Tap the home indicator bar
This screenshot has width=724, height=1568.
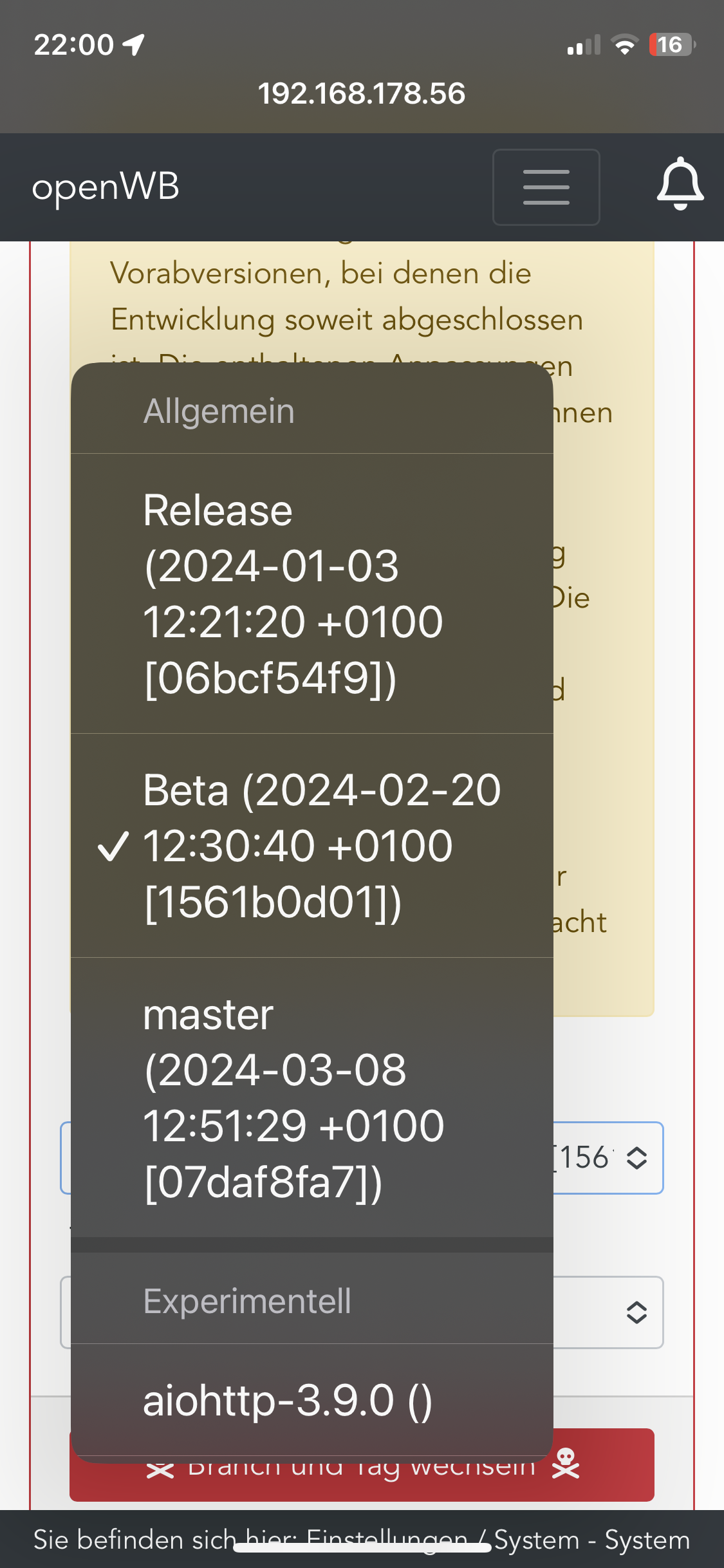click(x=362, y=1548)
